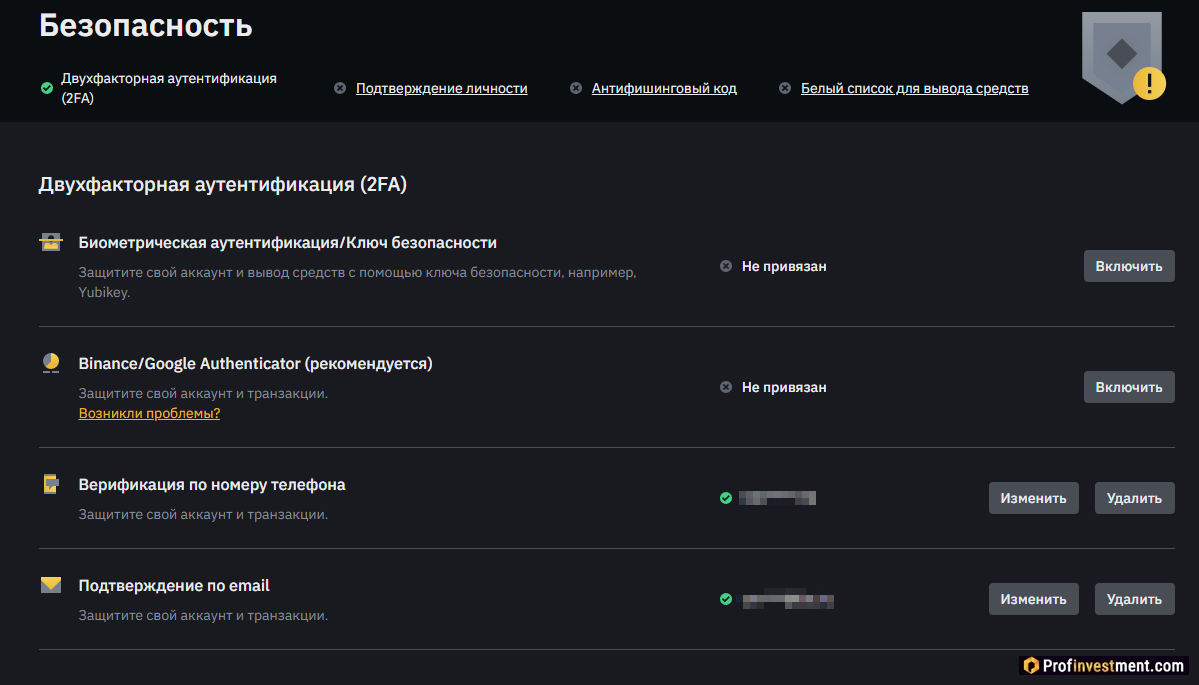Click the not-bound cross icon in Authenticator row

(726, 387)
